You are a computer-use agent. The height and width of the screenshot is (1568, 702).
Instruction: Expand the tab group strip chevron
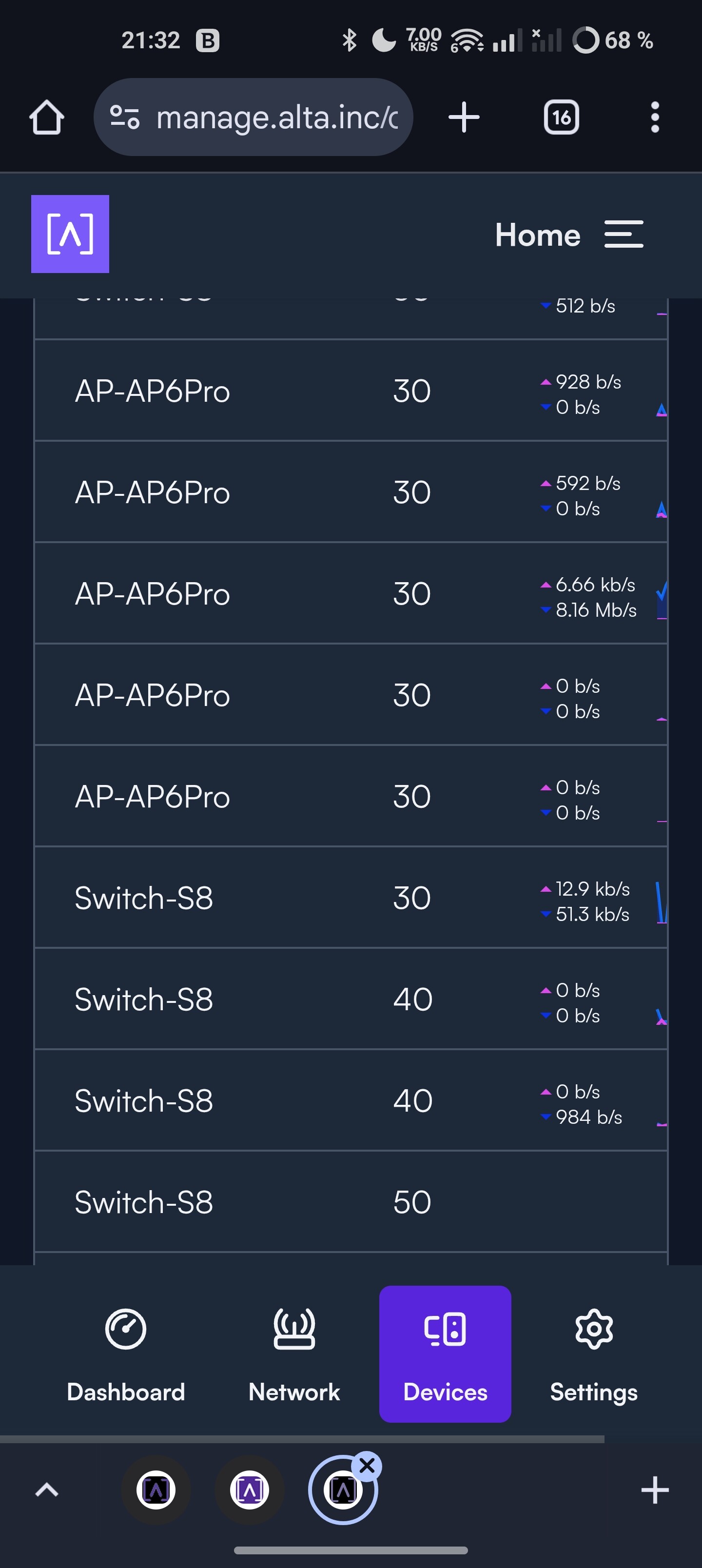point(47,1490)
